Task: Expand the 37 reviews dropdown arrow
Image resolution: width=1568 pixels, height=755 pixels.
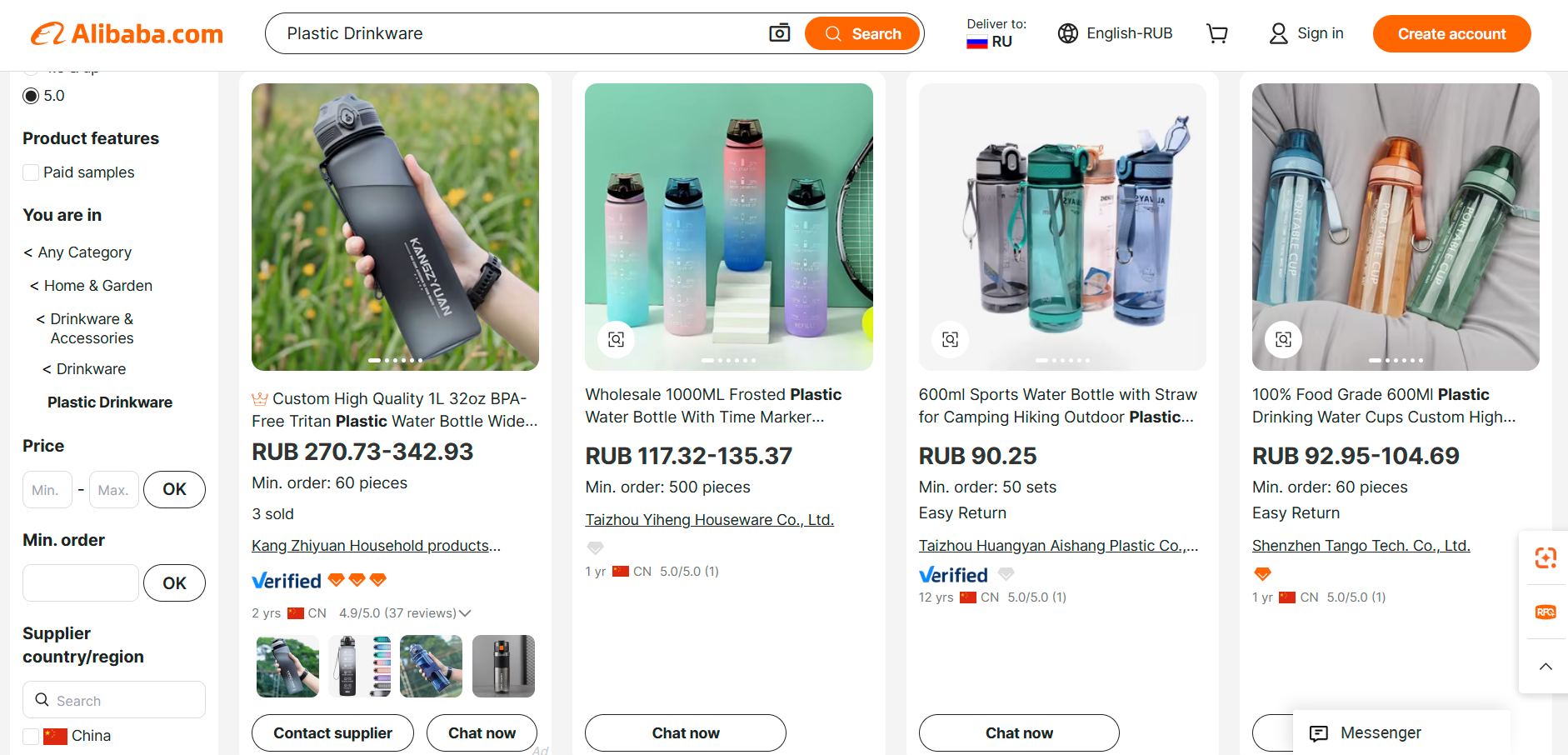Action: [x=466, y=613]
